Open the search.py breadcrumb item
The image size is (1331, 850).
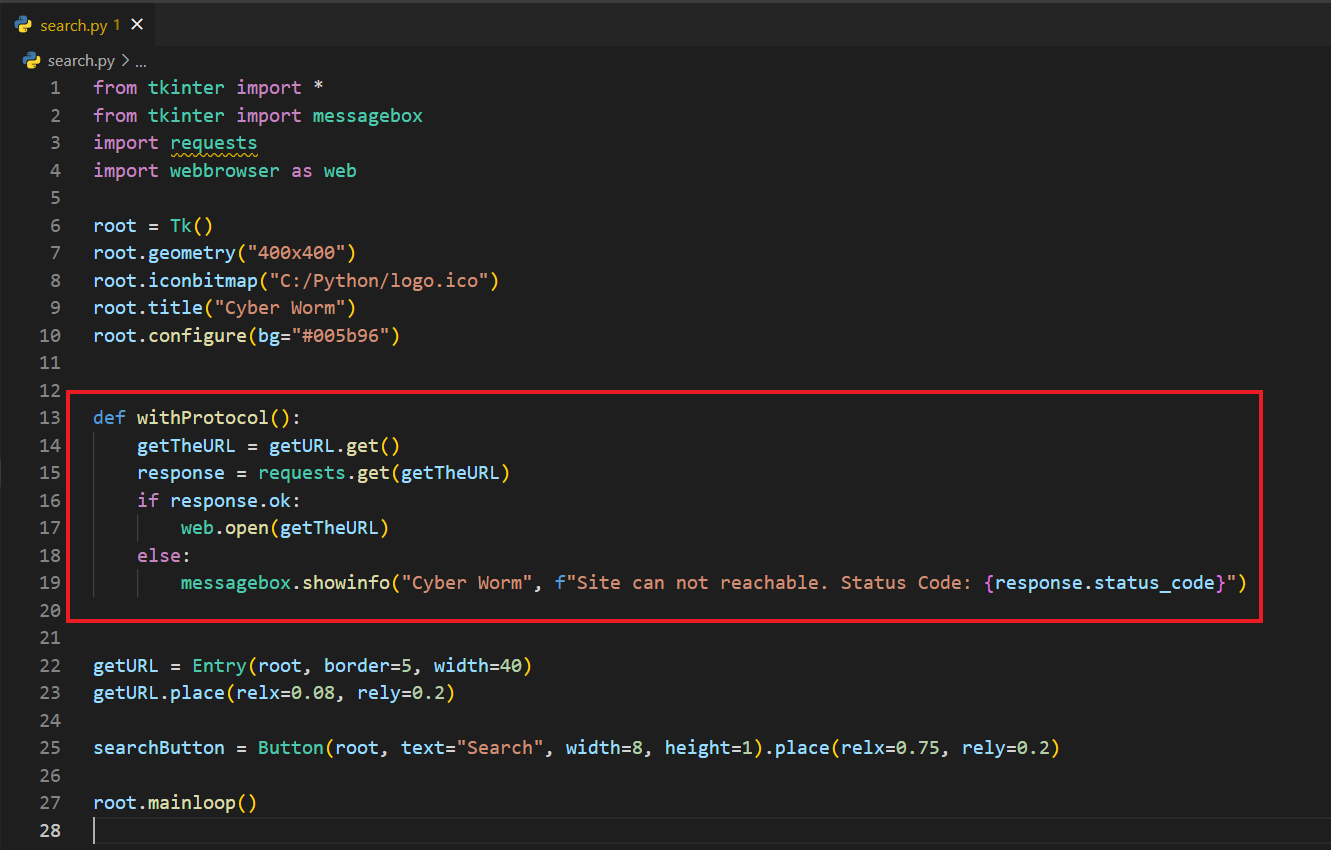point(81,61)
